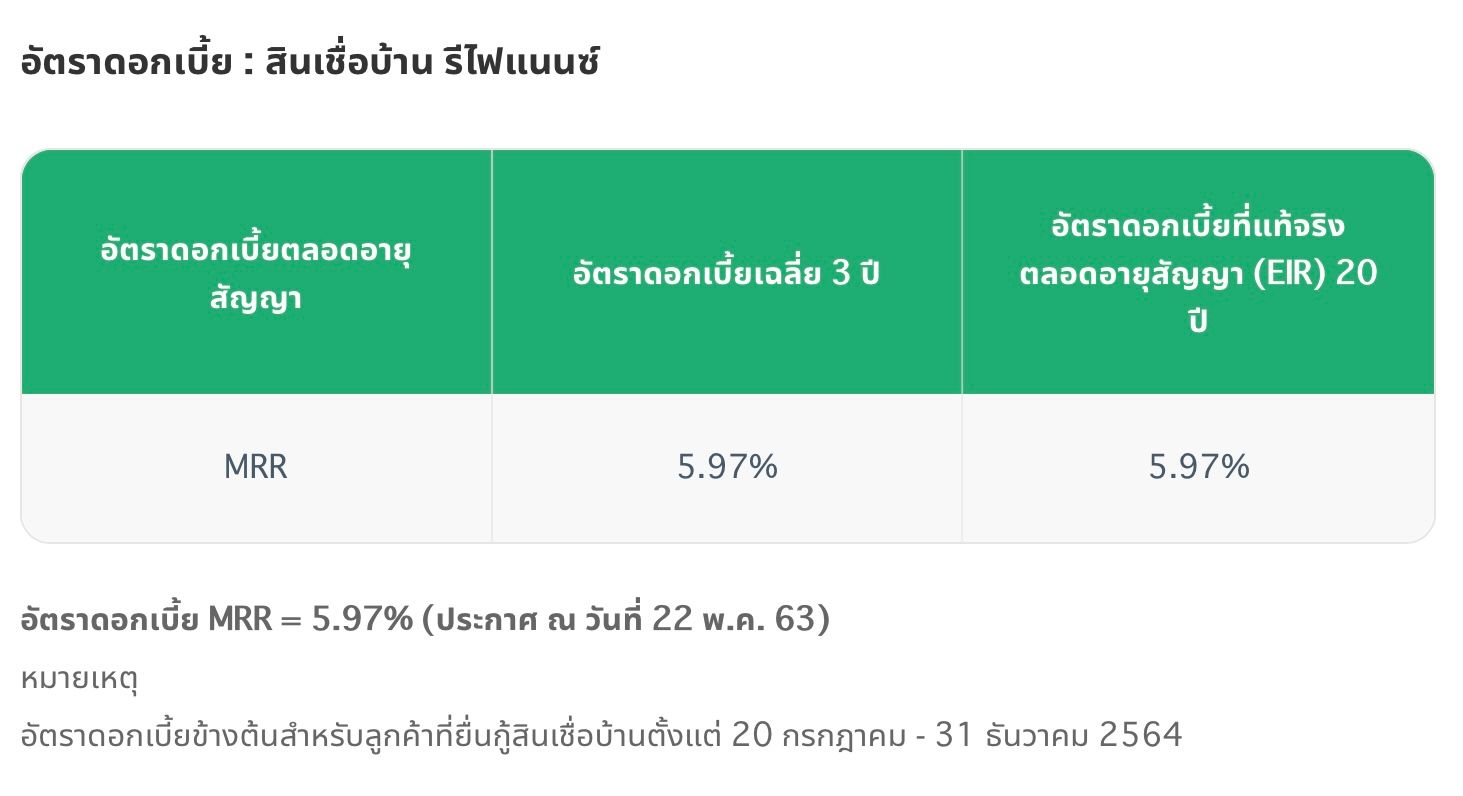Select the อัตราดอกเบี้ยตลอดอายุสัญญา column header
The image size is (1463, 796).
tap(256, 273)
